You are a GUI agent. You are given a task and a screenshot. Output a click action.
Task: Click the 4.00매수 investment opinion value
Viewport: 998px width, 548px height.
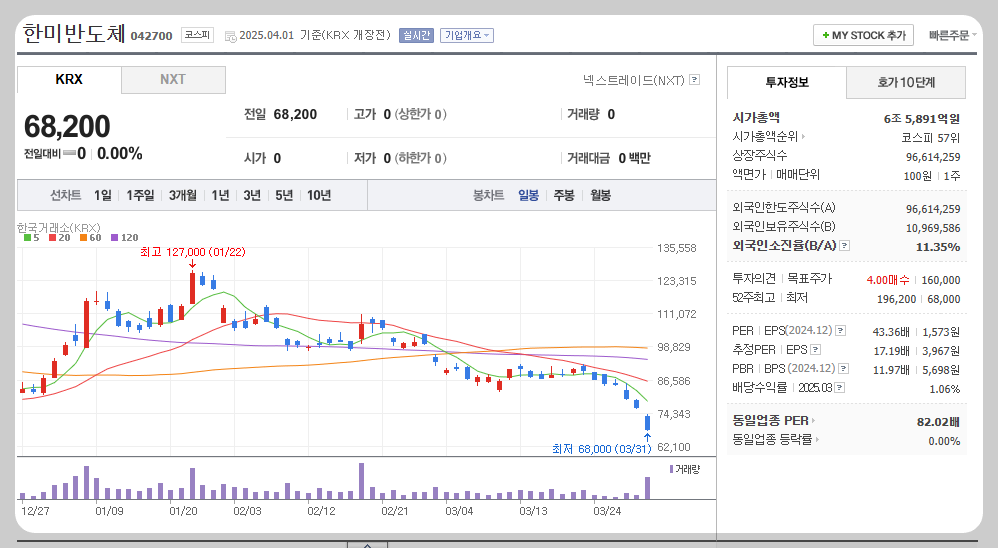coord(888,279)
